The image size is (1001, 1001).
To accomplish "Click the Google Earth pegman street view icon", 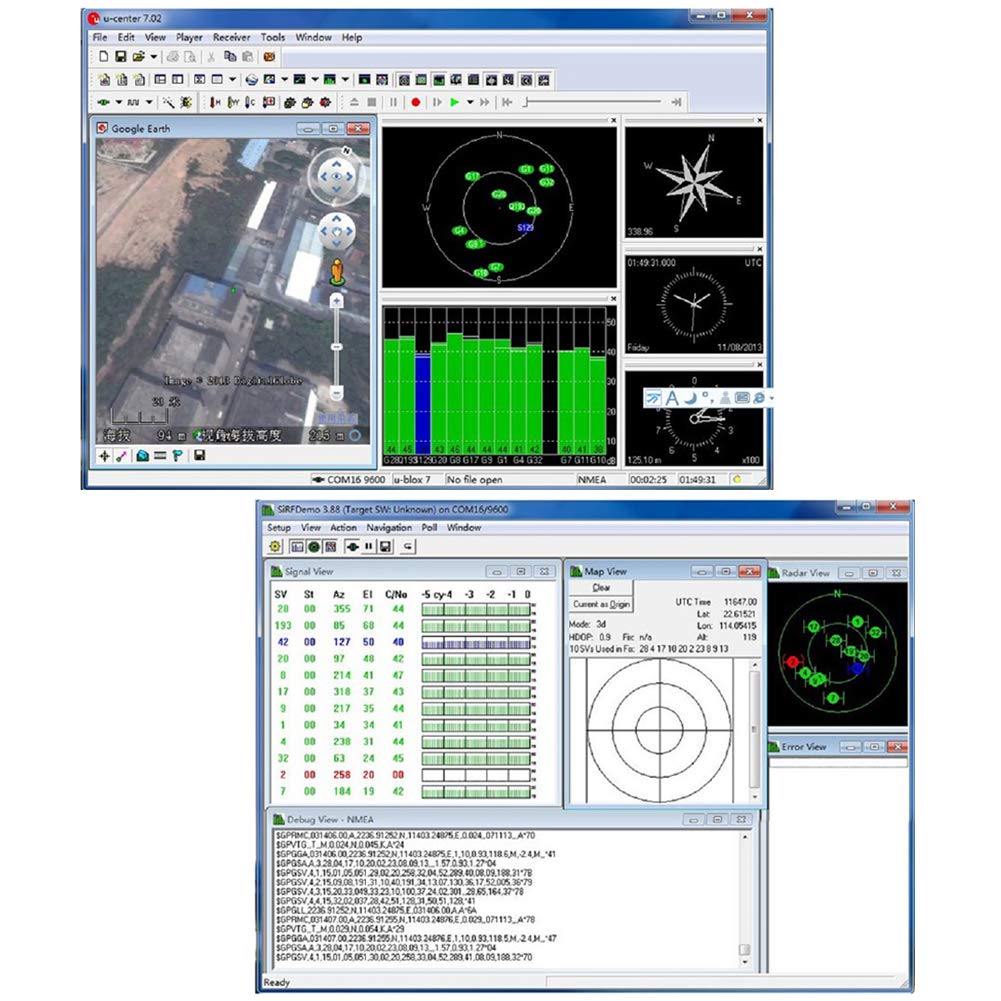I will pyautogui.click(x=337, y=270).
